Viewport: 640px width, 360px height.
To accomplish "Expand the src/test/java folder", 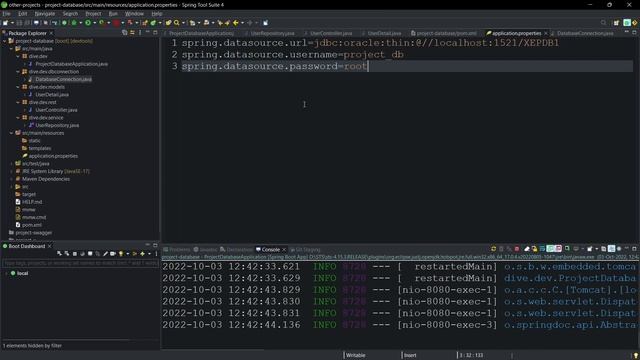I will pos(11,164).
